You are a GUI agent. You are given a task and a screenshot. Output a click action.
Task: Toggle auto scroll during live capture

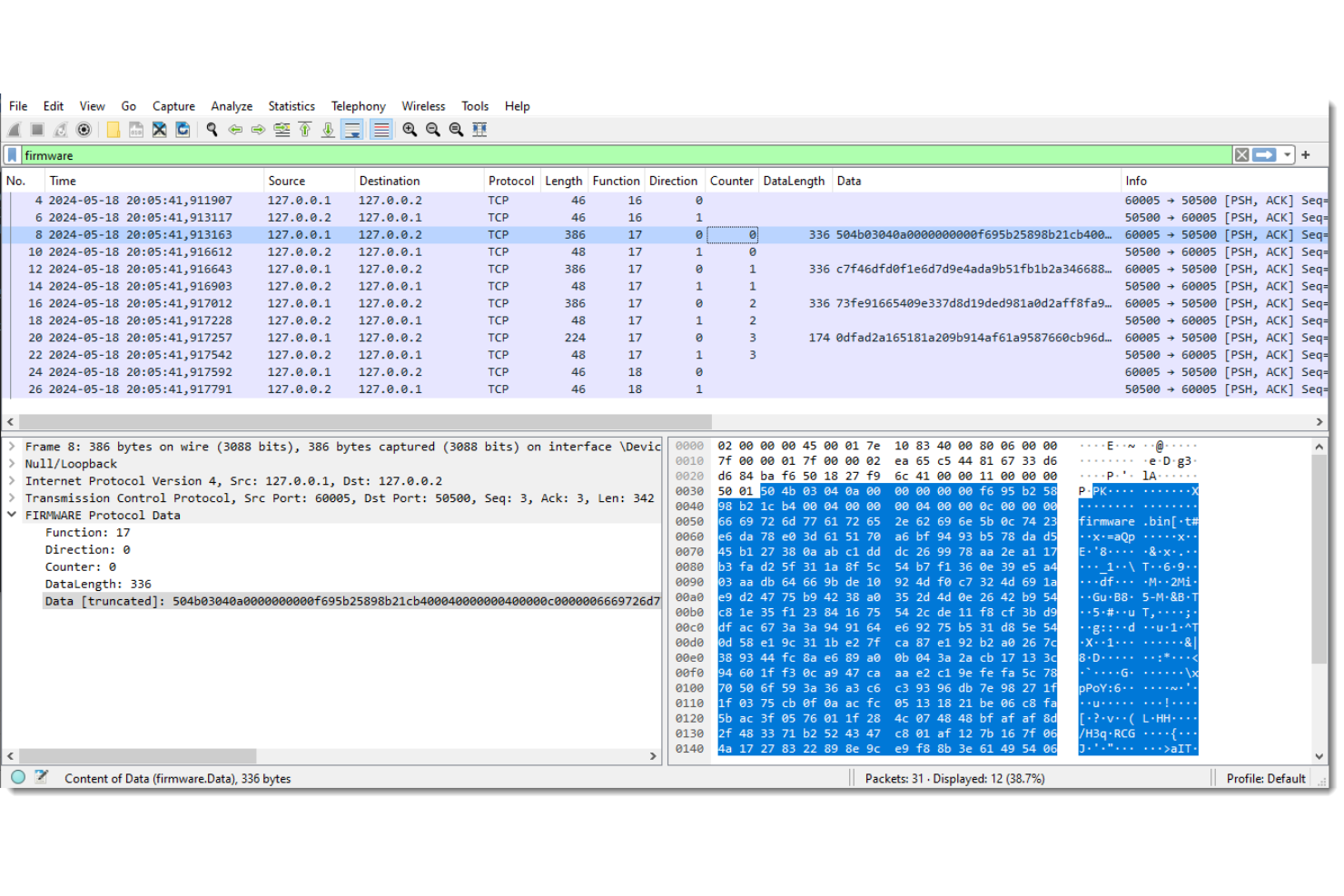click(x=352, y=130)
